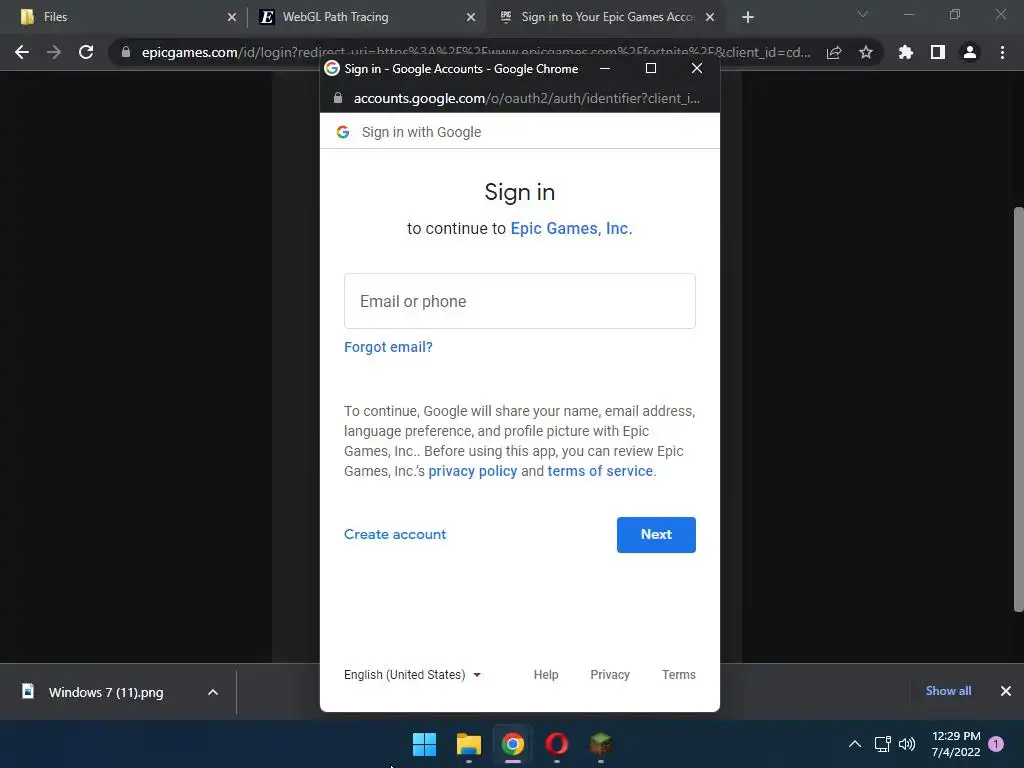Open English (United States) language dropdown

point(413,675)
